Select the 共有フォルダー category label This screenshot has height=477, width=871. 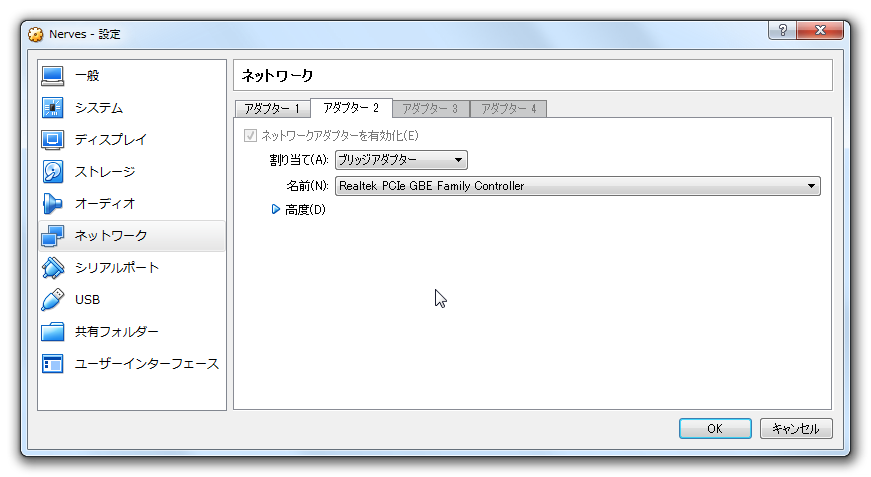(117, 332)
